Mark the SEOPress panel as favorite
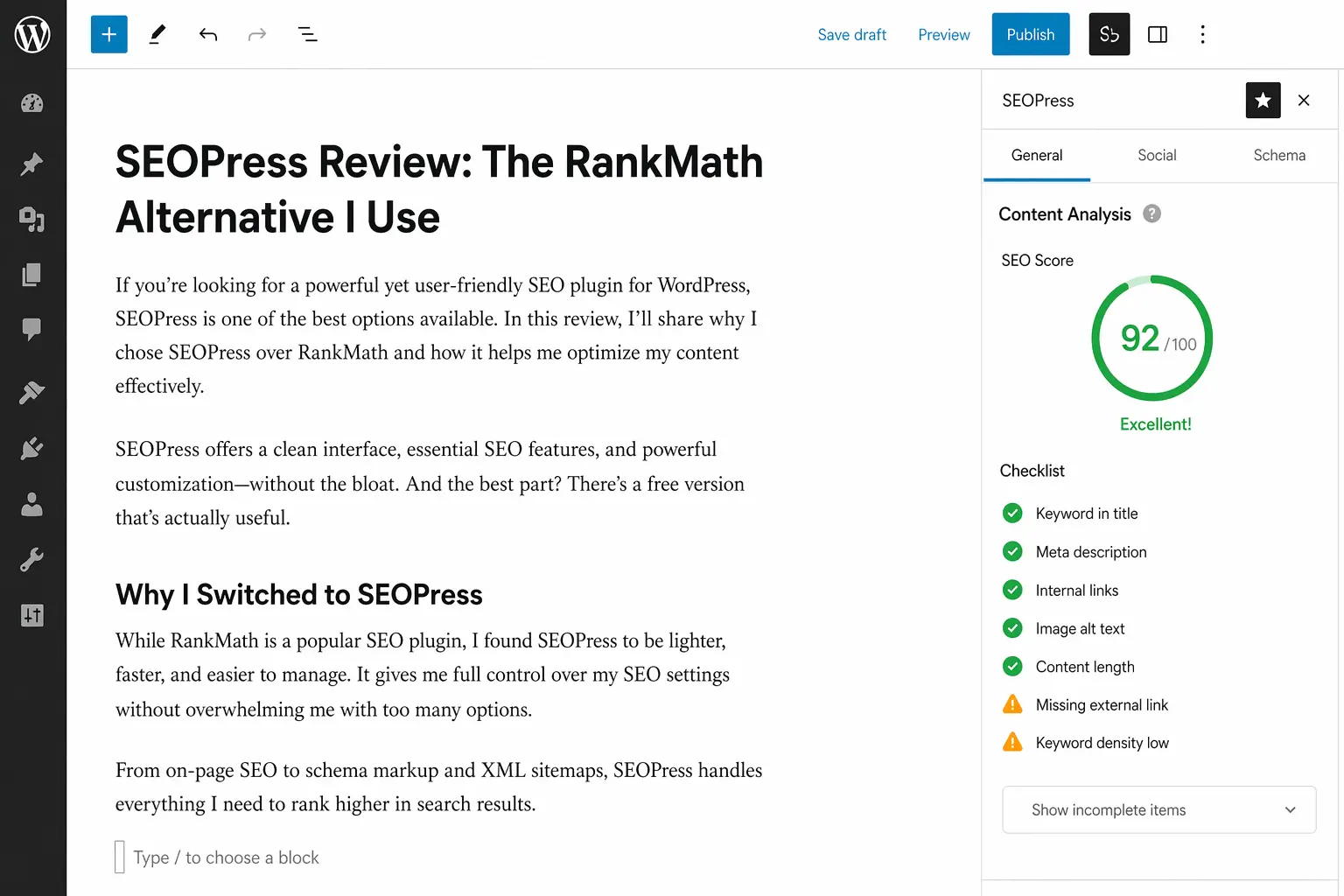Image resolution: width=1344 pixels, height=896 pixels. (1263, 100)
